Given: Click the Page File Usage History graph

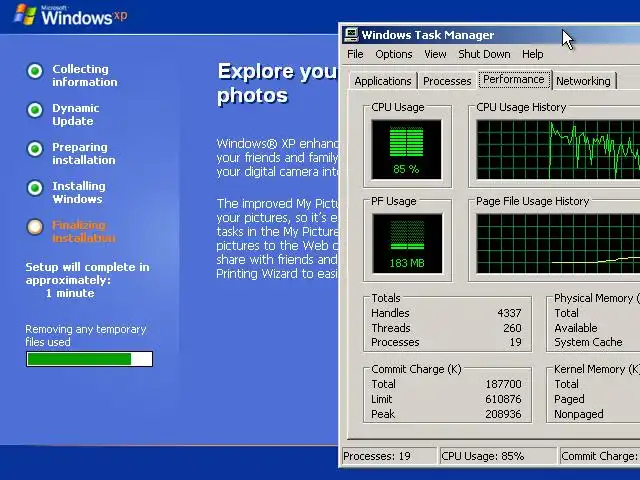Looking at the screenshot, I should [558, 243].
